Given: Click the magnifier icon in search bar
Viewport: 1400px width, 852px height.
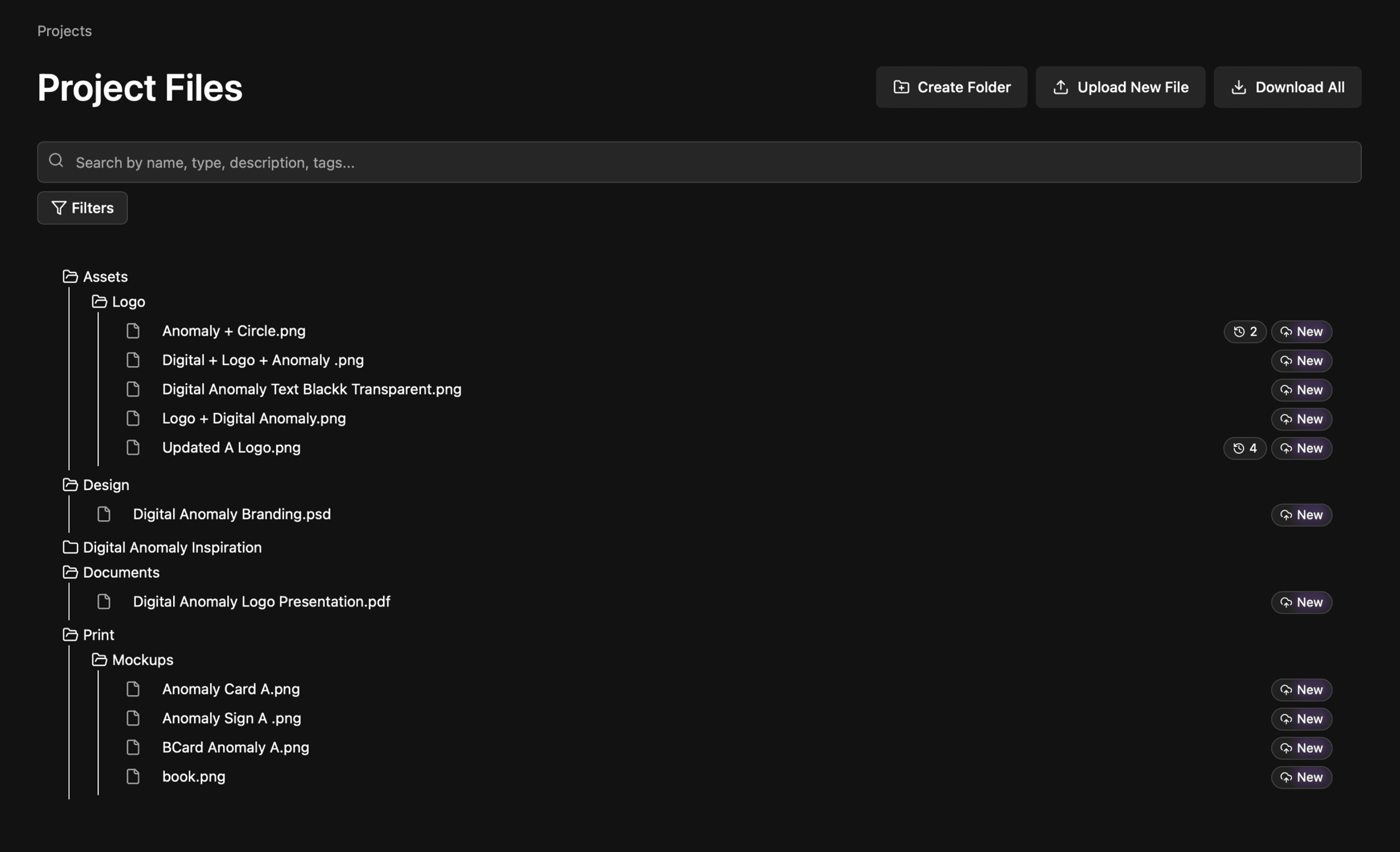Looking at the screenshot, I should point(55,161).
